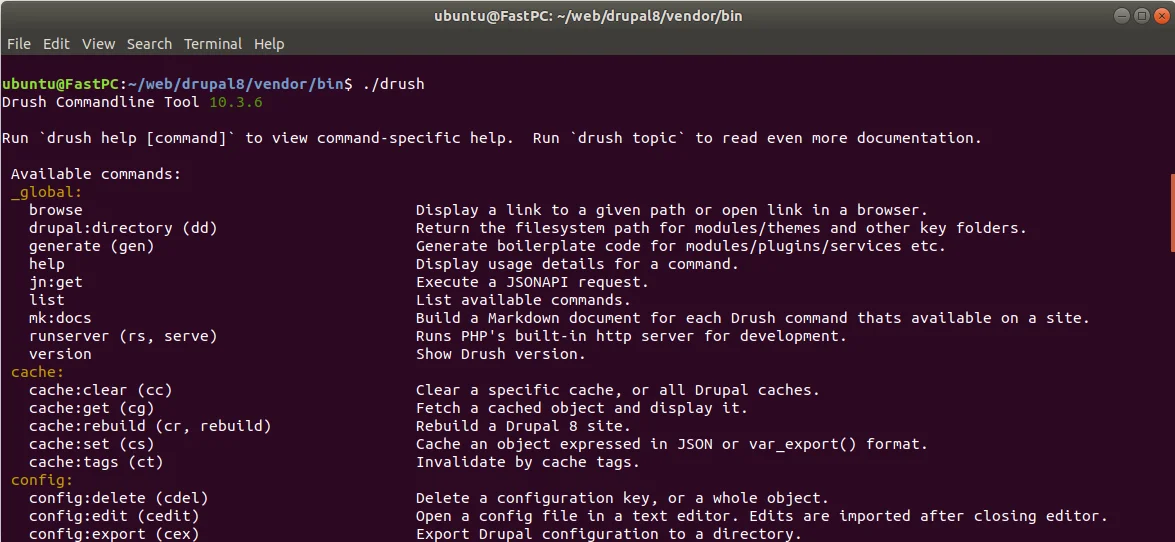Click the config:delete (cdel) command
The image size is (1175, 542).
point(118,498)
